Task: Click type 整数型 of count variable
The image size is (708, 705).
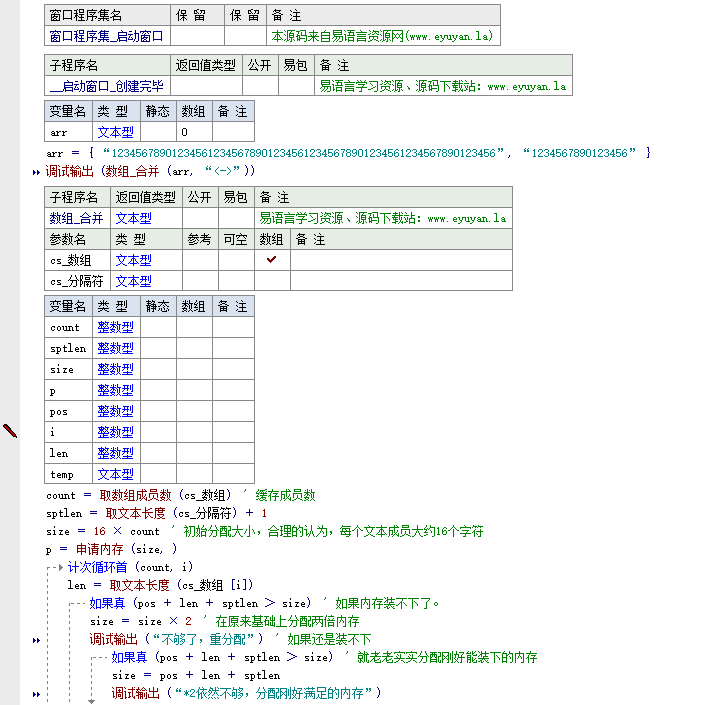Action: click(116, 327)
